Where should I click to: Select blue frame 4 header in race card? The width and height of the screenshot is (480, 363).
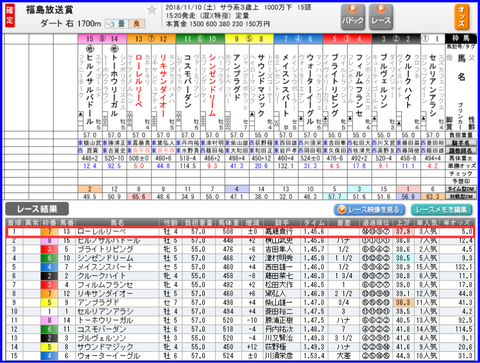[298, 39]
